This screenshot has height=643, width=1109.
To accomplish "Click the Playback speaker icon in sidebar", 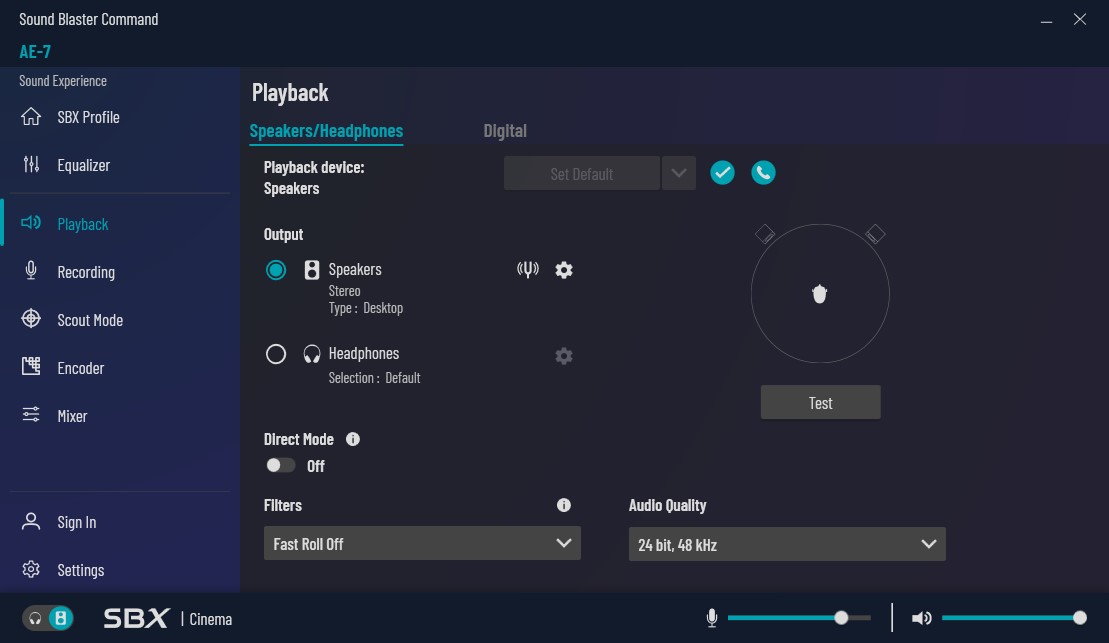I will 31,224.
